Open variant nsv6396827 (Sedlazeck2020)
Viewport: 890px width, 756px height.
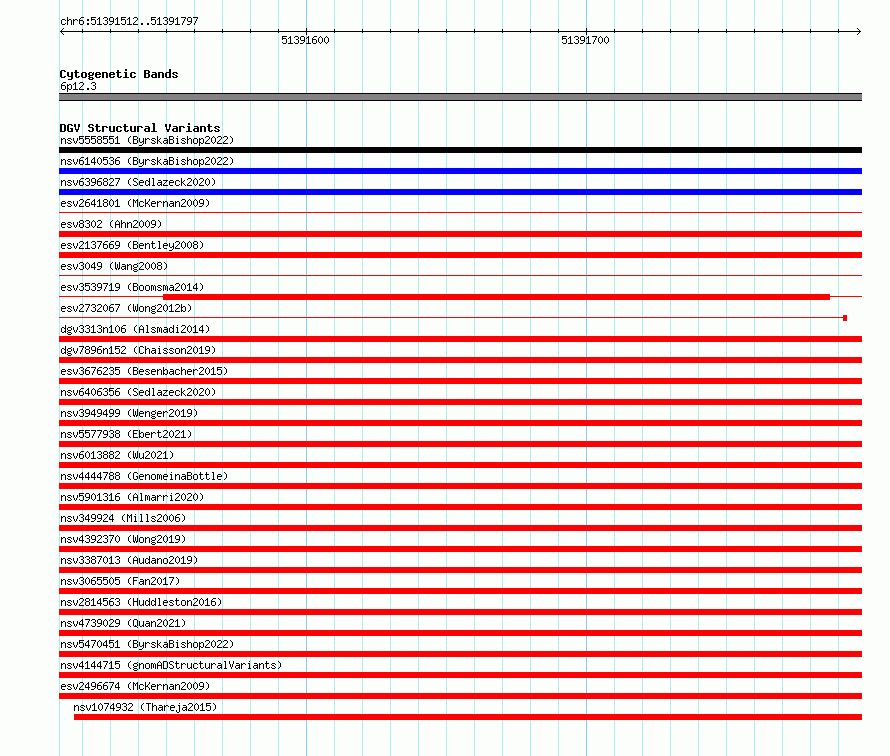click(x=138, y=182)
